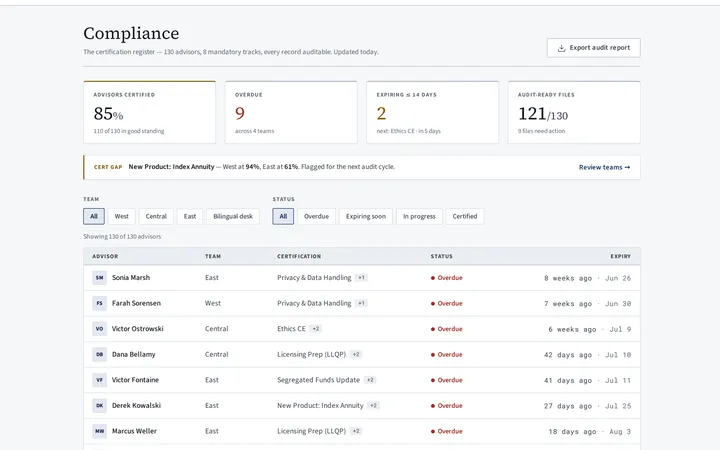Open Dana Bellamy advisor name
Screen dimensions: 720x450
coord(134,354)
